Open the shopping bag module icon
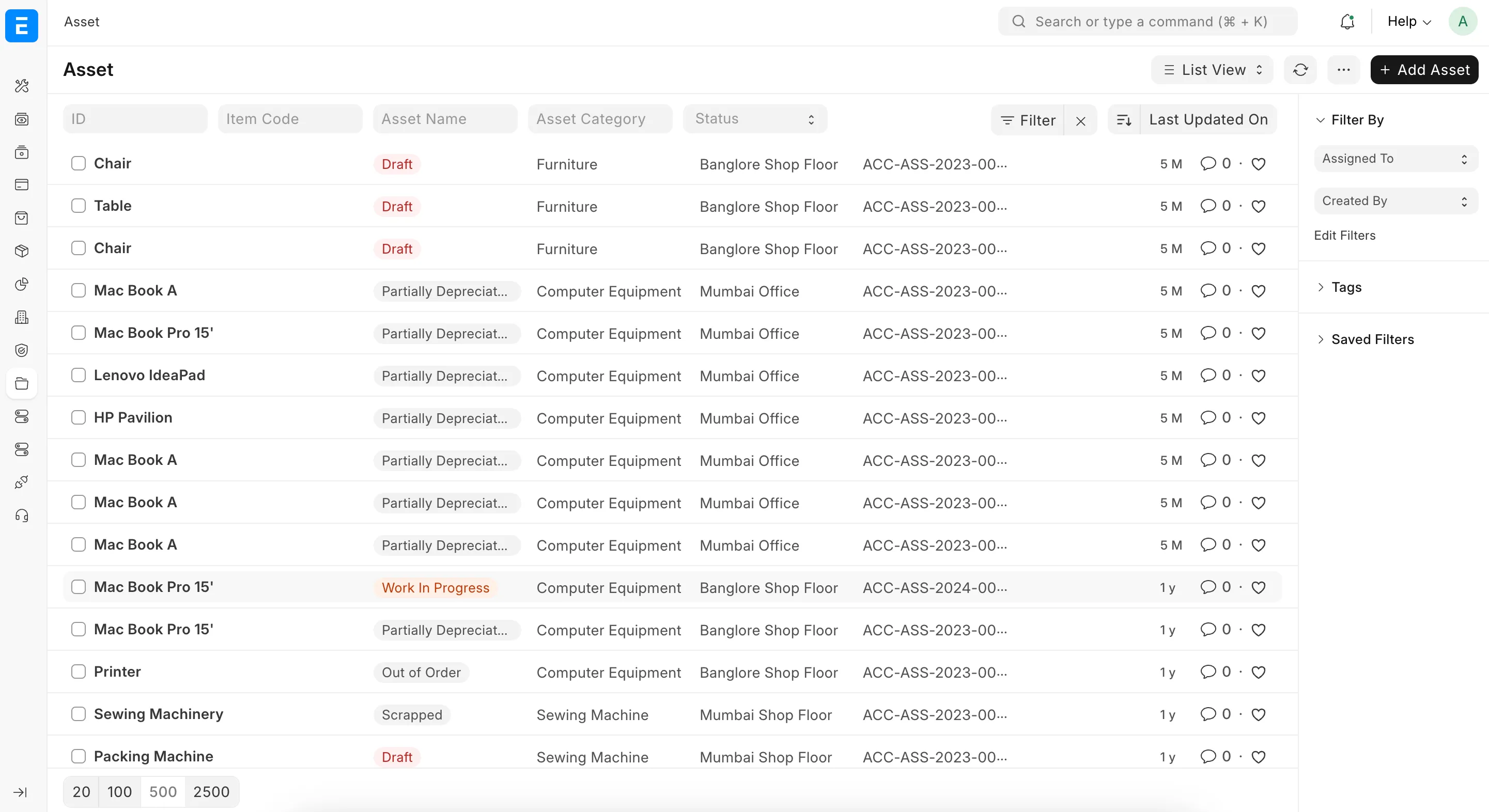Image resolution: width=1489 pixels, height=812 pixels. (22, 218)
